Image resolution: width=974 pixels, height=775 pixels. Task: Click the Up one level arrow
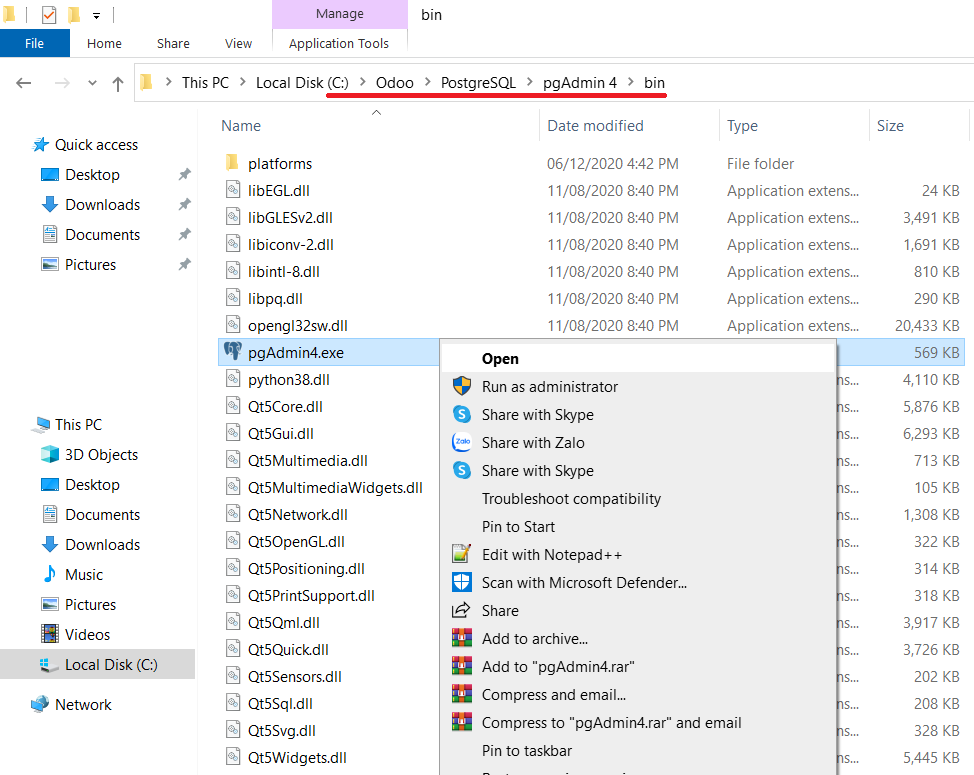pos(118,83)
